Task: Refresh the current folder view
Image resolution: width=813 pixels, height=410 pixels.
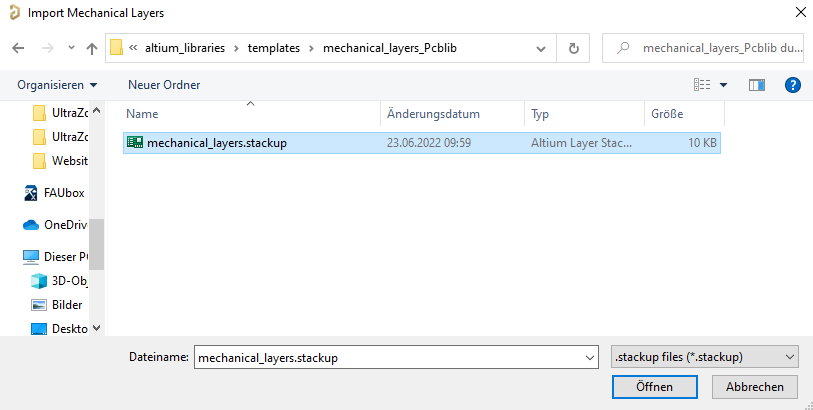Action: point(573,48)
